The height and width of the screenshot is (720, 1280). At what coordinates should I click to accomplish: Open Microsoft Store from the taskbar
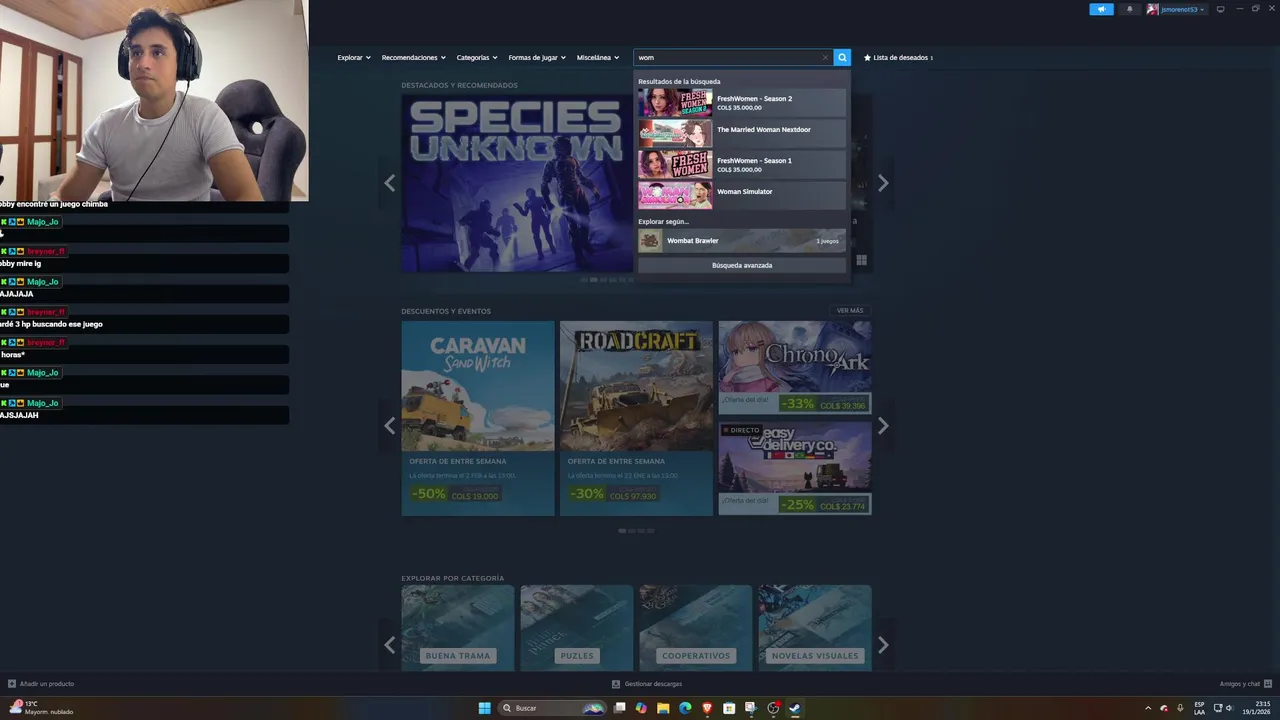[729, 708]
